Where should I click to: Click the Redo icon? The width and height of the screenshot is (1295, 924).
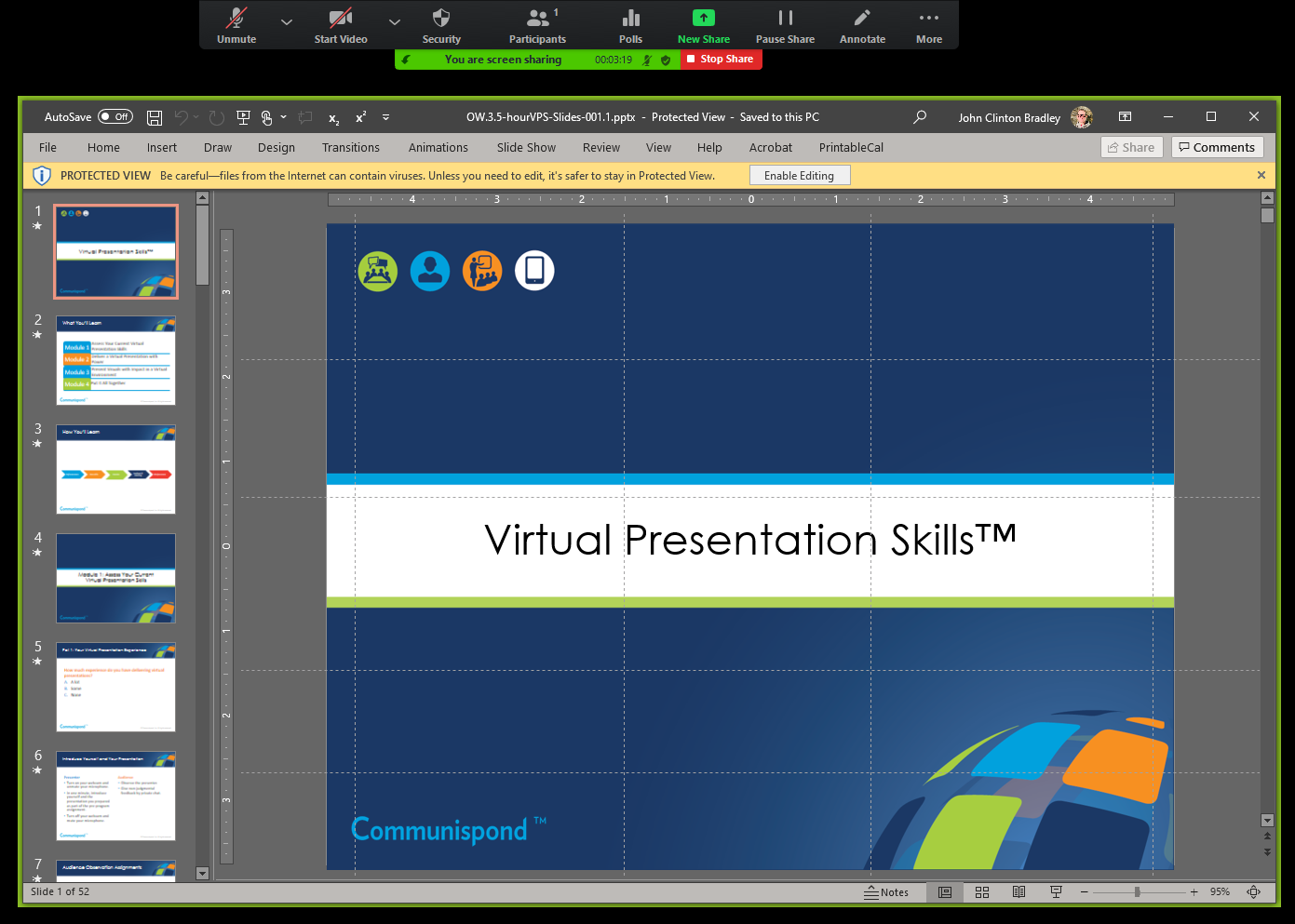217,117
